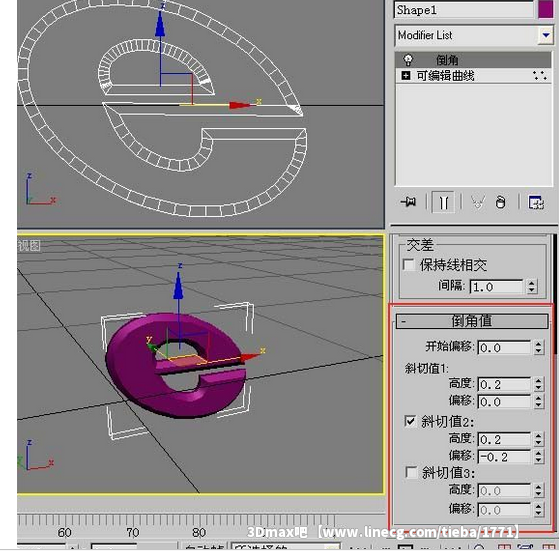The height and width of the screenshot is (551, 559).
Task: Click frame 60 on the timeline
Action: [x=64, y=532]
